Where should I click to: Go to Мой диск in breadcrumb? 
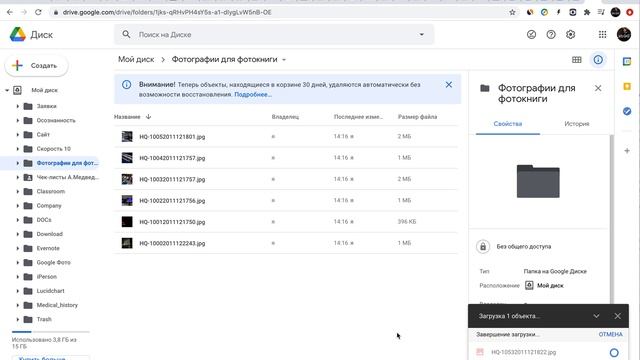pyautogui.click(x=136, y=60)
